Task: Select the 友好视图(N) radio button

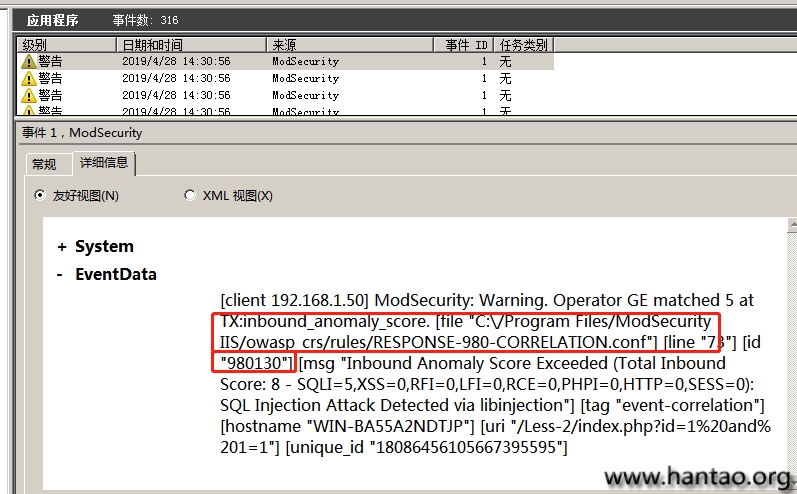Action: 40,196
